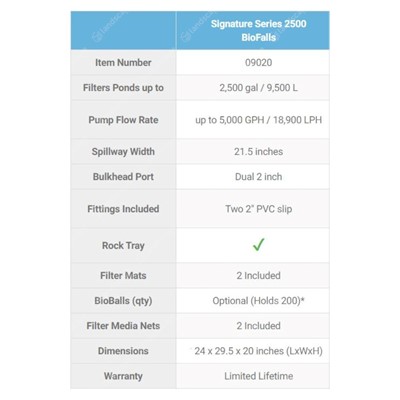Select the 21.5 inches value

(x=258, y=152)
